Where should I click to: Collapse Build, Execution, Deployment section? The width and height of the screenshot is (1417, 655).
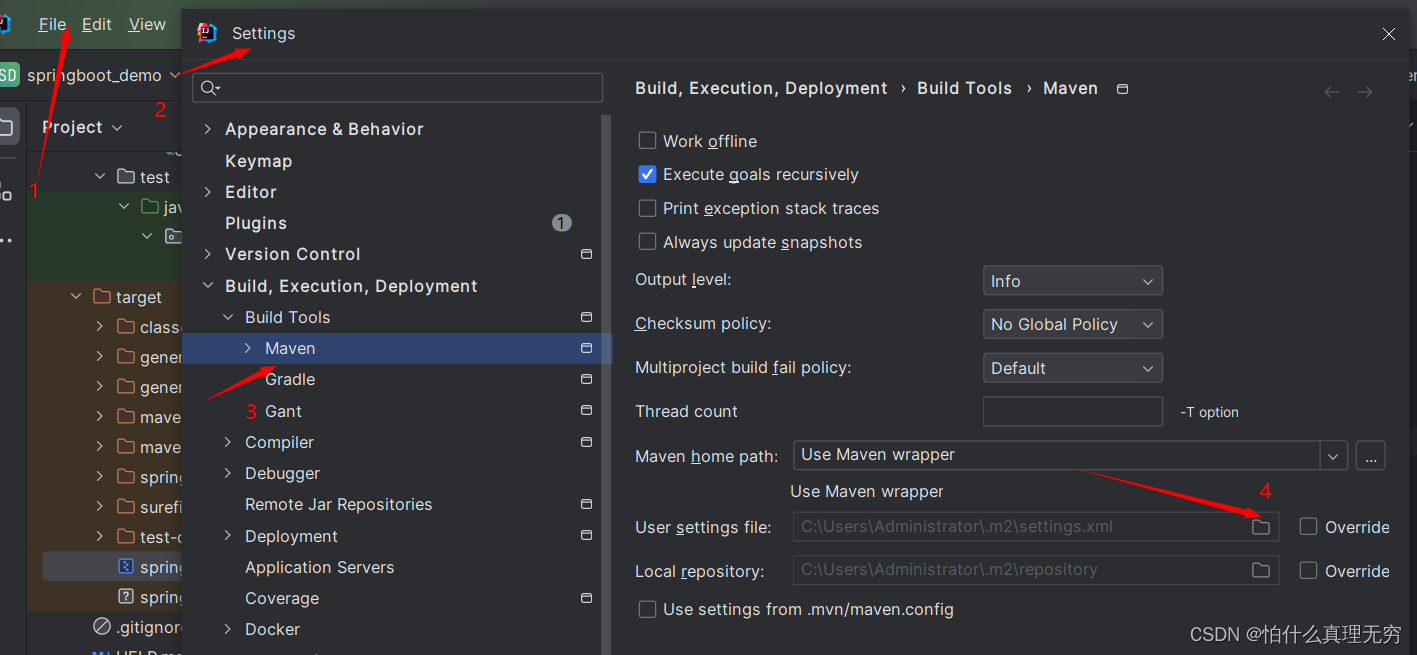pos(208,286)
